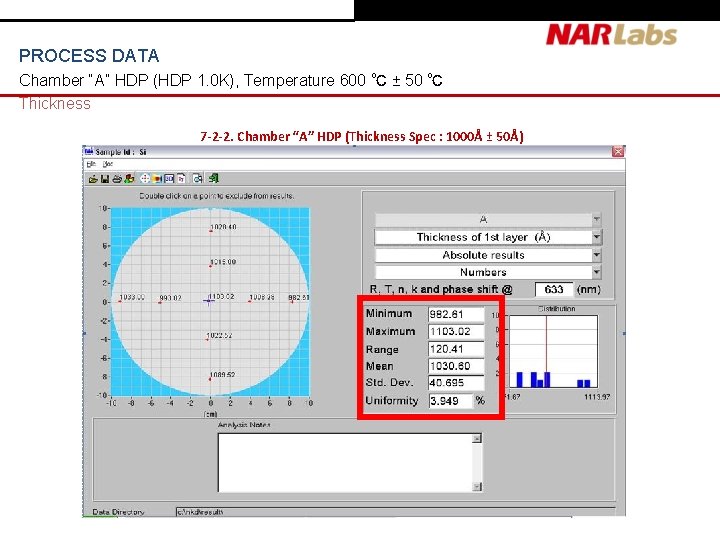Click the '7-2-2. Chamber A HDP' caption
Image resolution: width=720 pixels, height=540 pixels.
[x=362, y=136]
